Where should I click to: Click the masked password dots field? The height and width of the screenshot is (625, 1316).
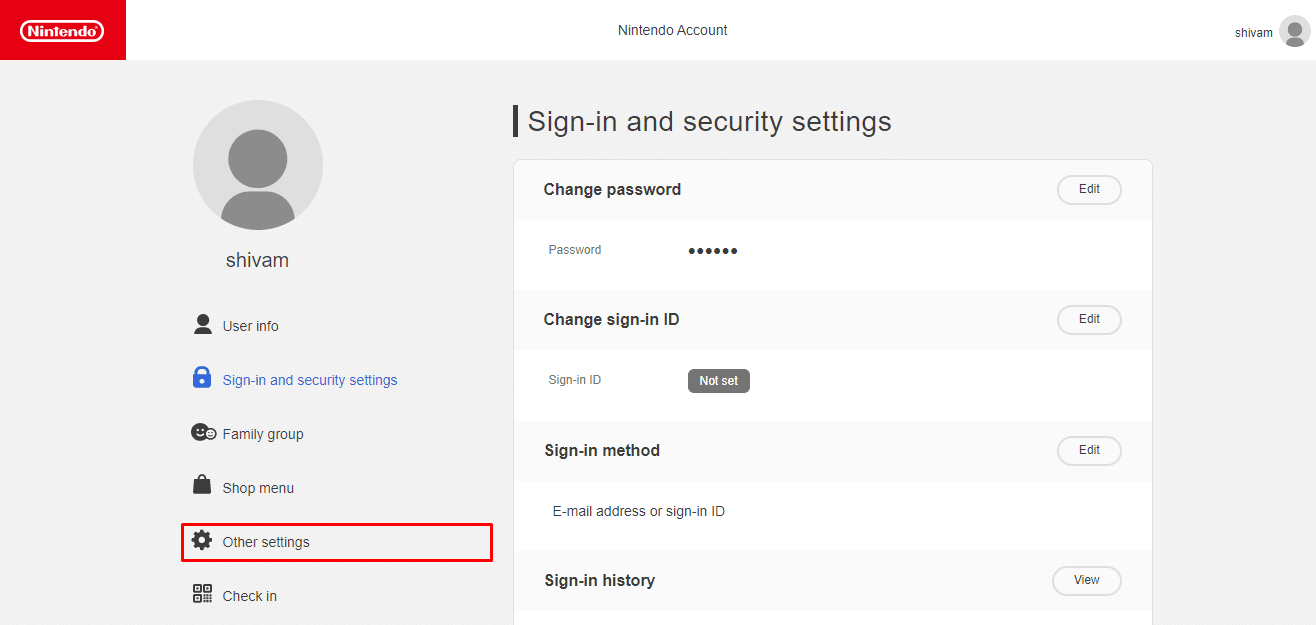[x=712, y=249]
